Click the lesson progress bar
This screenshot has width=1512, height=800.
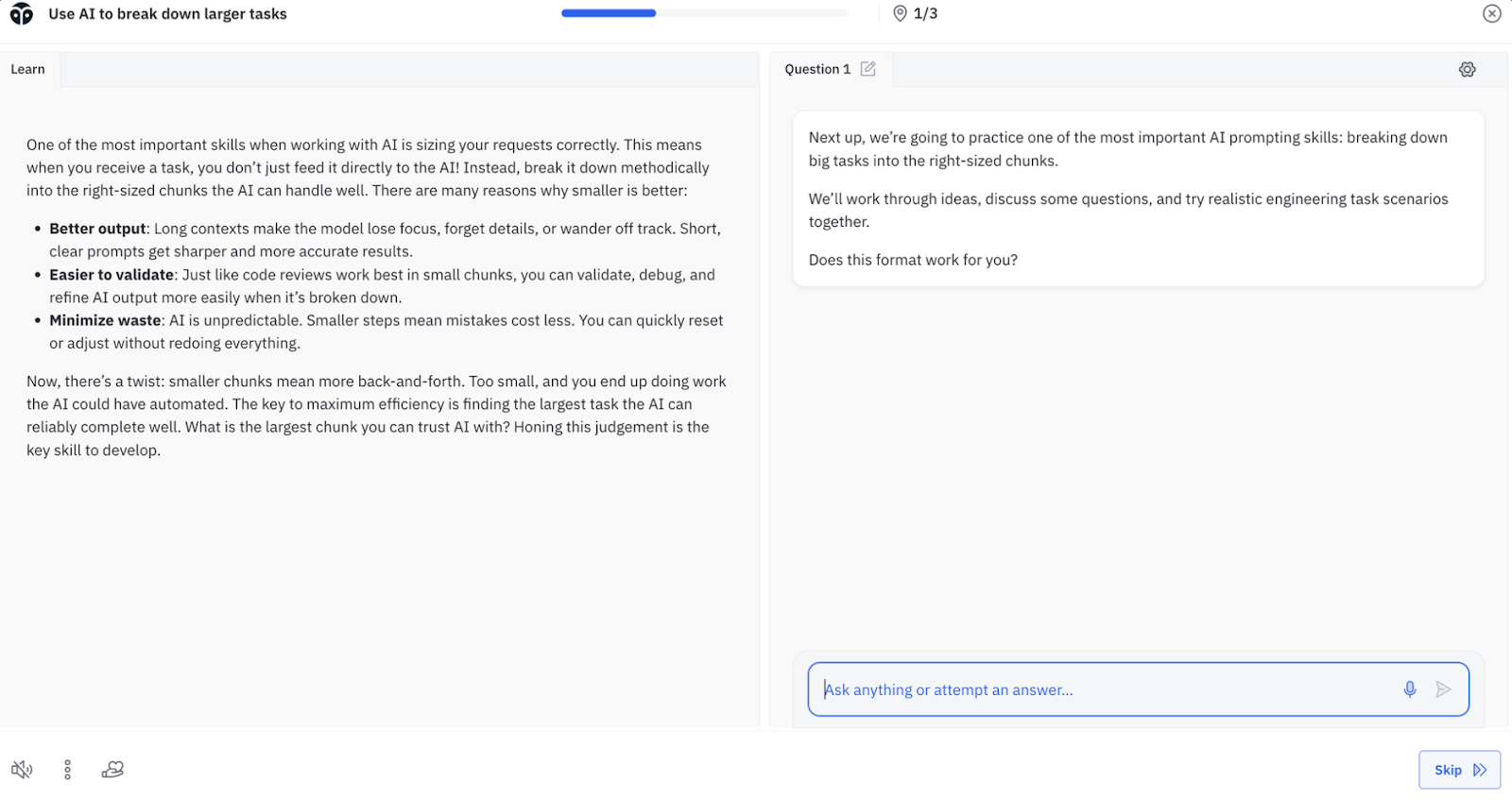coord(704,13)
